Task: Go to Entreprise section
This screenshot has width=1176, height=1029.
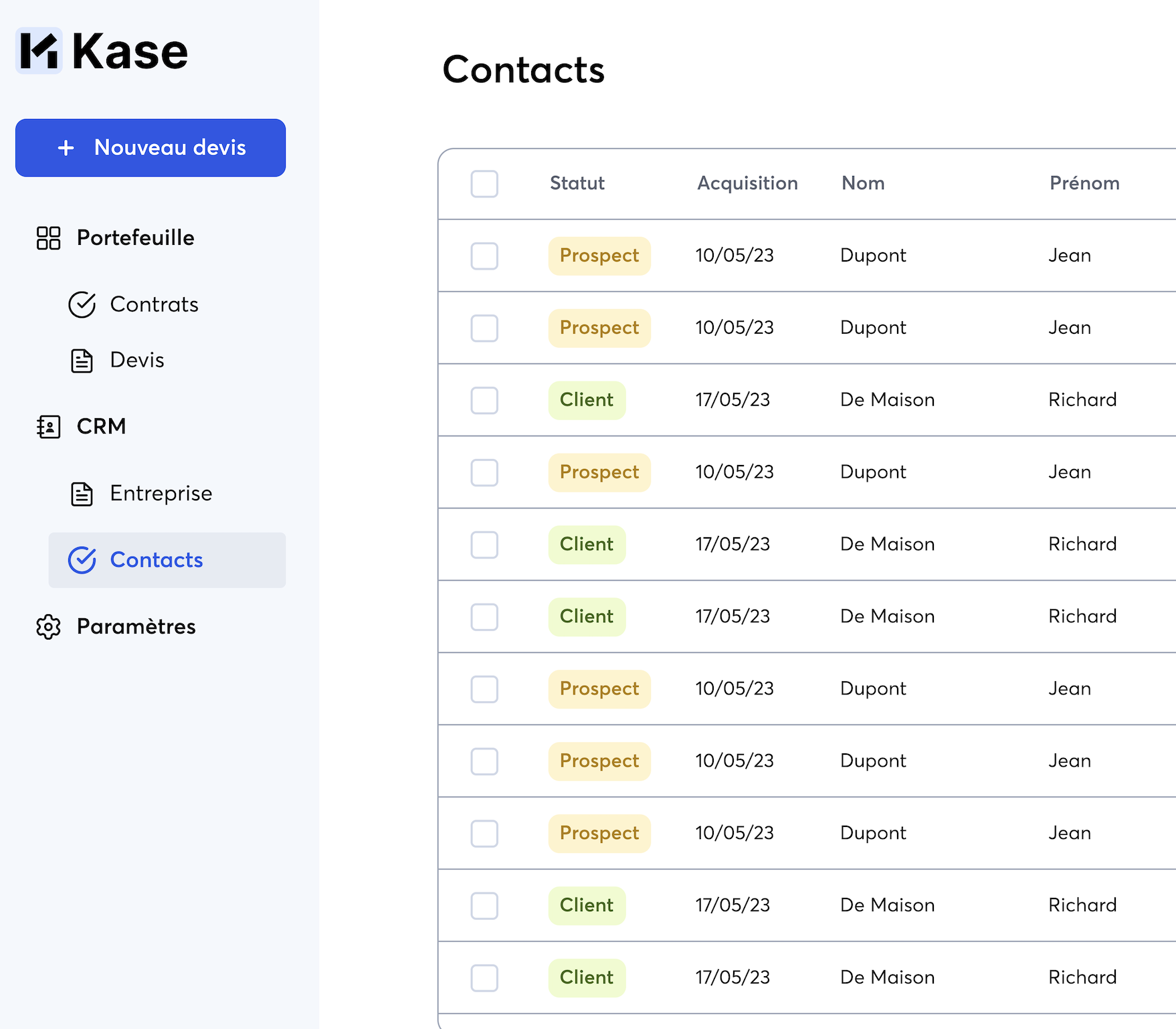Action: coord(161,493)
